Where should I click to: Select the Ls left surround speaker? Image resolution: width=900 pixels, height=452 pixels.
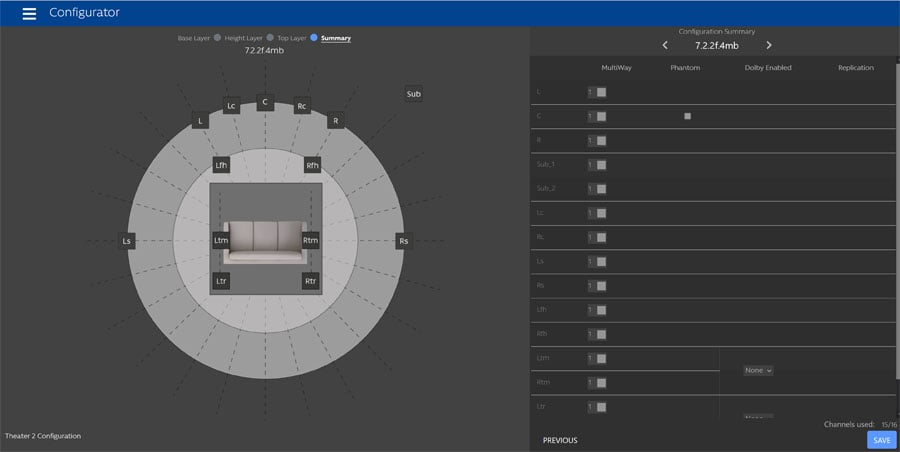[127, 241]
